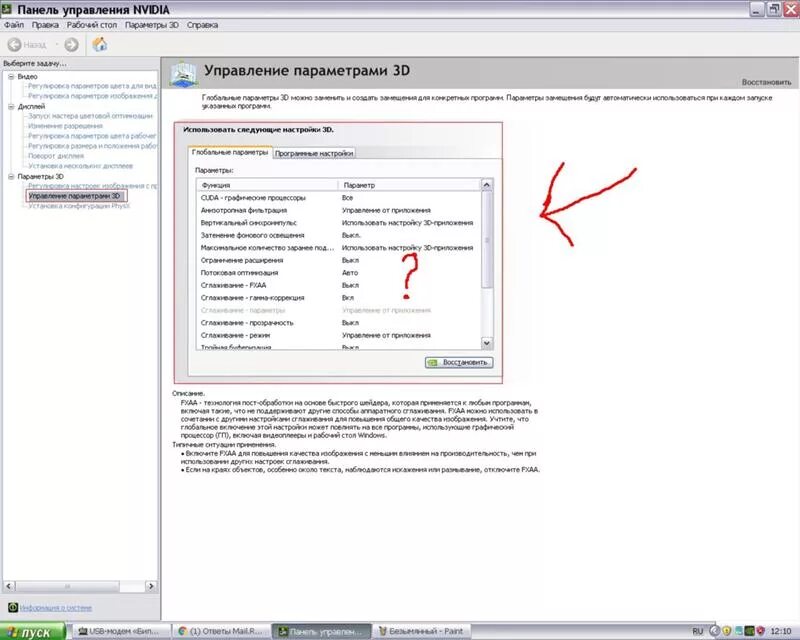The image size is (800, 640).
Task: Switch to the Программные настройки tab
Action: click(314, 153)
